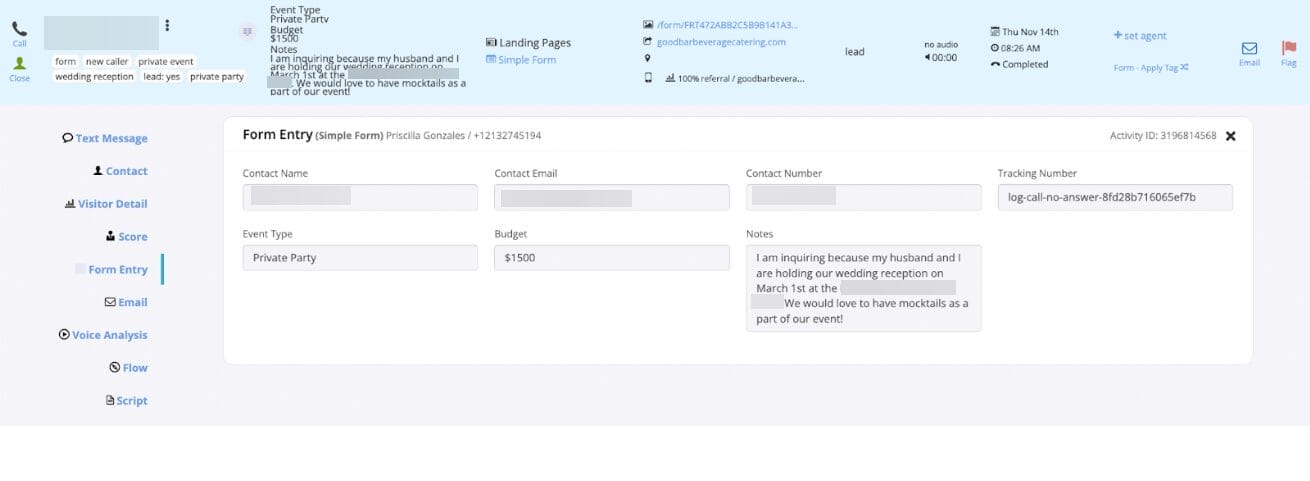
Task: Click the Contact Email field
Action: (612, 197)
